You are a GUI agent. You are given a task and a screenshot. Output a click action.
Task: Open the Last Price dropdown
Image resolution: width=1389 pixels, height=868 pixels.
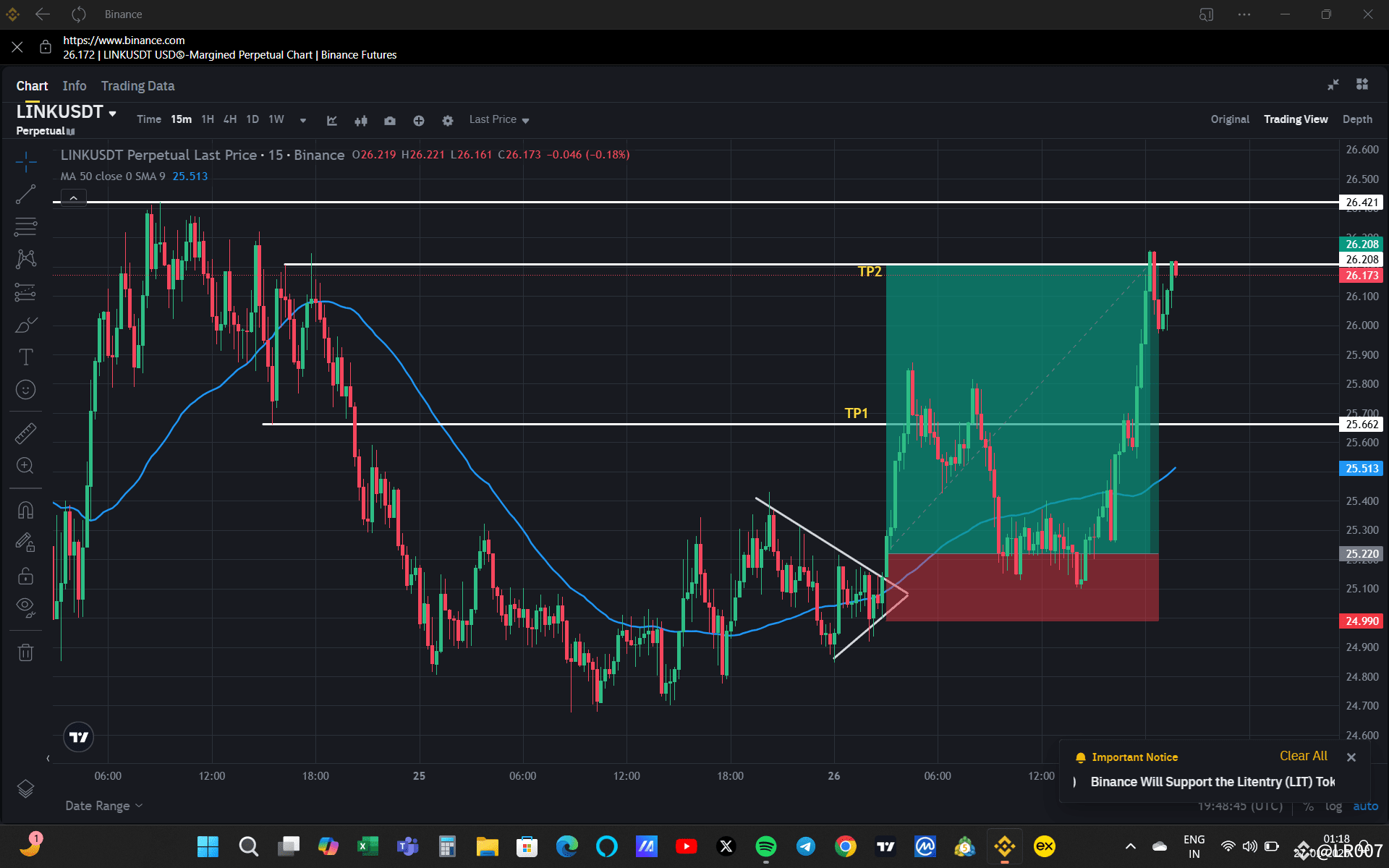pos(499,119)
